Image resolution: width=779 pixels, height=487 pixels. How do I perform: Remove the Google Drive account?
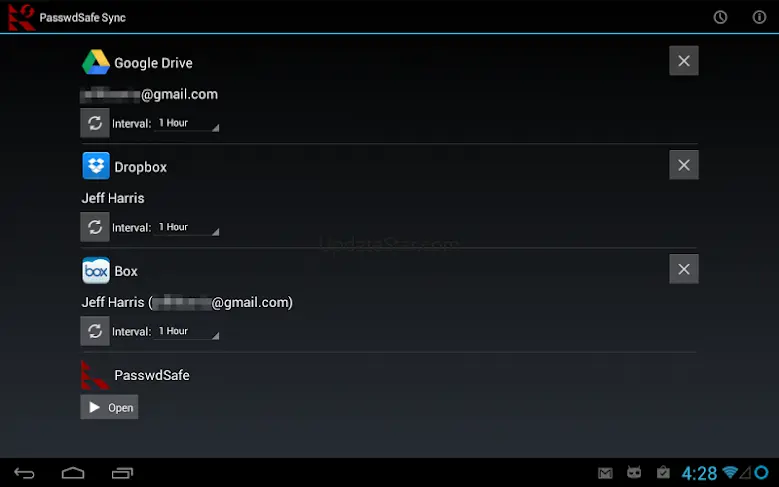[684, 61]
